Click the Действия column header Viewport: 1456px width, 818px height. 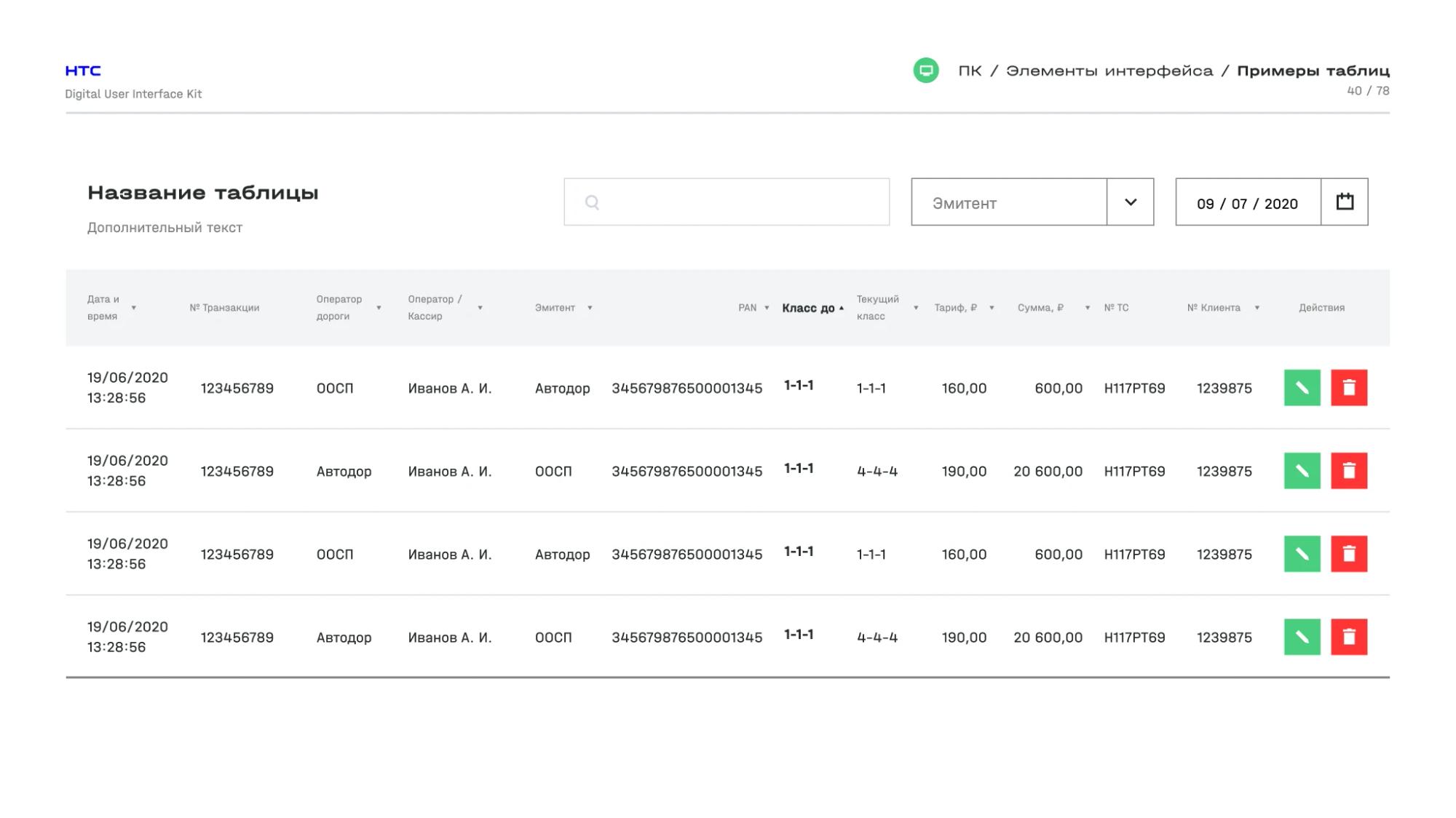pos(1321,308)
